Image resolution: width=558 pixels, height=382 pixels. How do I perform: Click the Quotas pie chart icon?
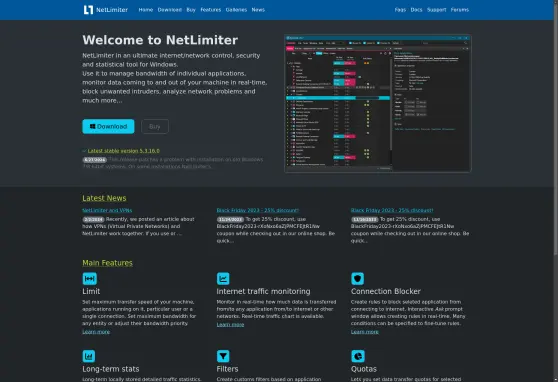click(358, 356)
